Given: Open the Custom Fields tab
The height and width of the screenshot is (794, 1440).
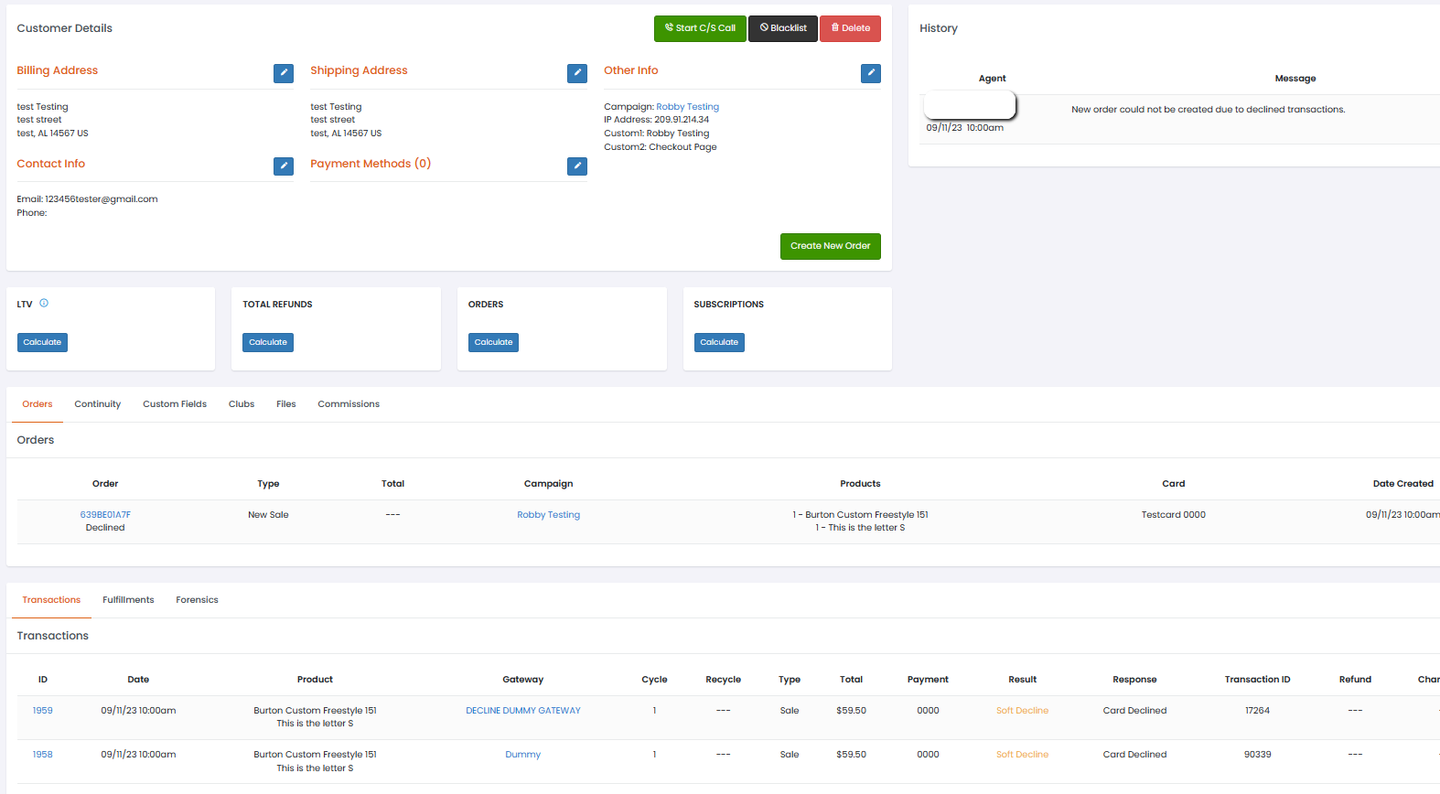Looking at the screenshot, I should point(175,404).
